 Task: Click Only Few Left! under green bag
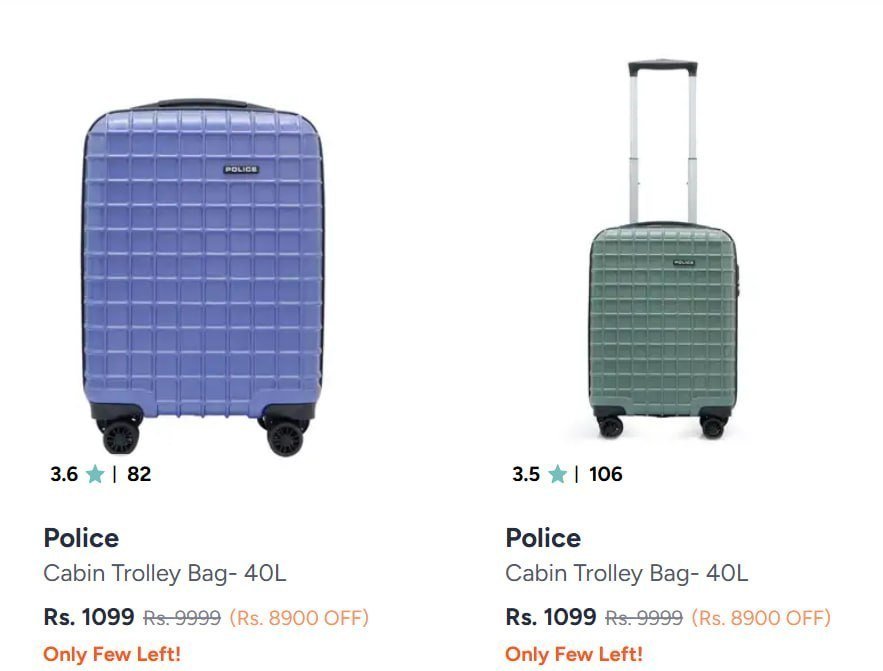click(574, 654)
